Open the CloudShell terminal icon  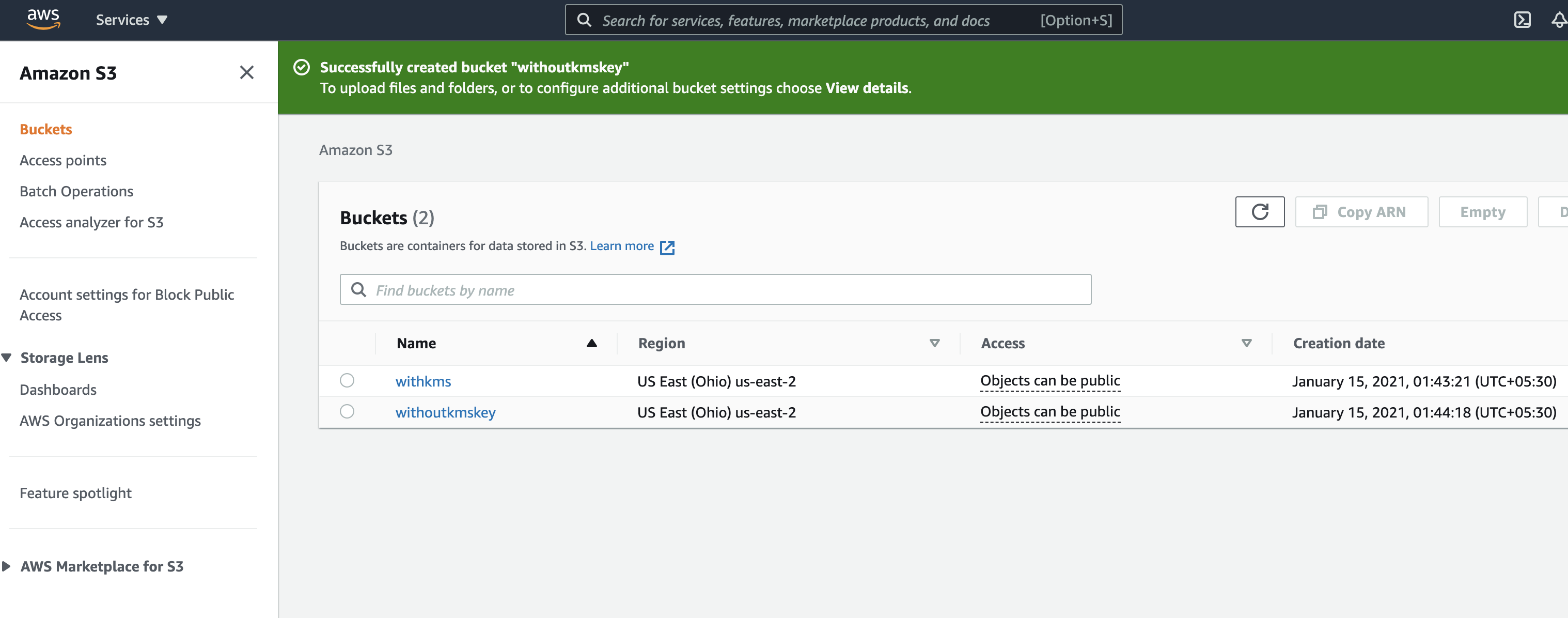1522,20
